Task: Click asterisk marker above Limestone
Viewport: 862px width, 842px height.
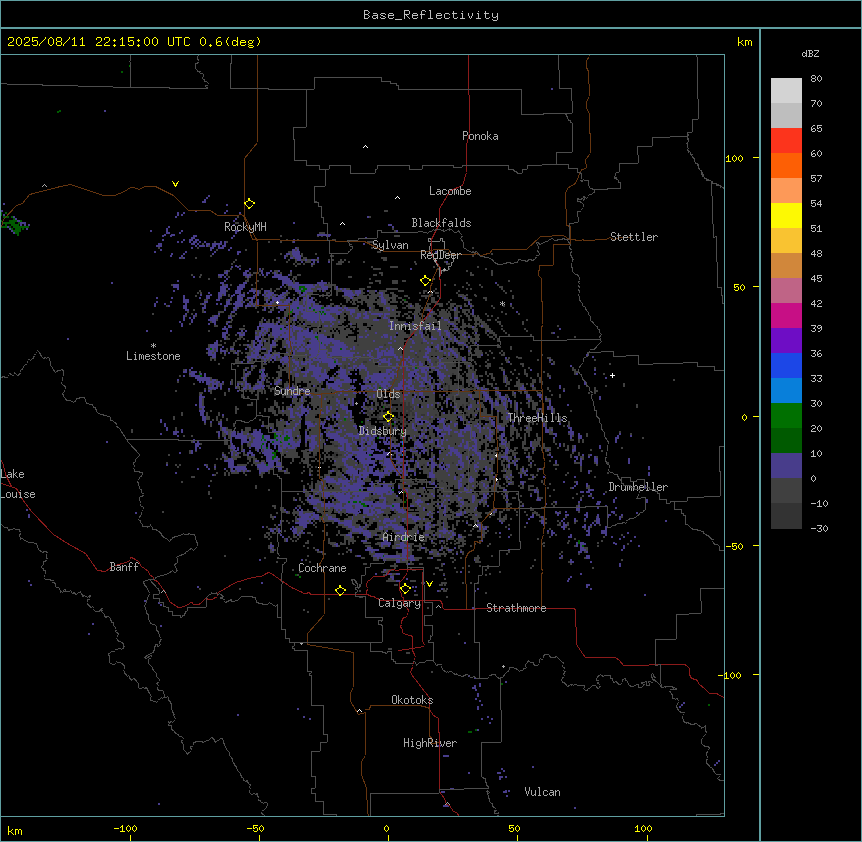Action: [153, 345]
